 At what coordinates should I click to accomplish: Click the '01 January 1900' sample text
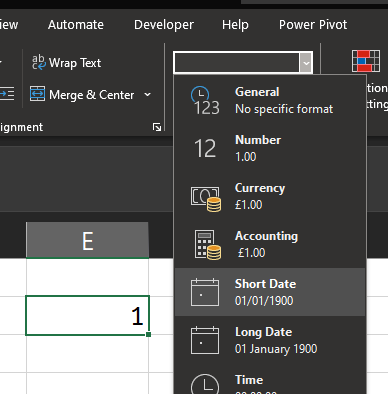(x=276, y=349)
